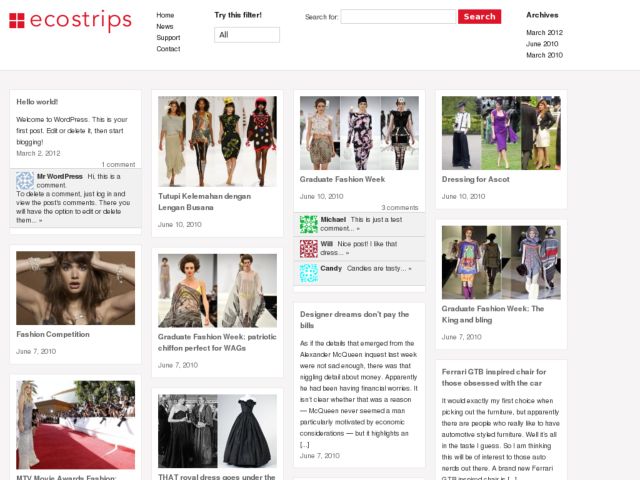Open the 'All' filter dropdown
Screen dimensions: 640x480
click(x=247, y=35)
